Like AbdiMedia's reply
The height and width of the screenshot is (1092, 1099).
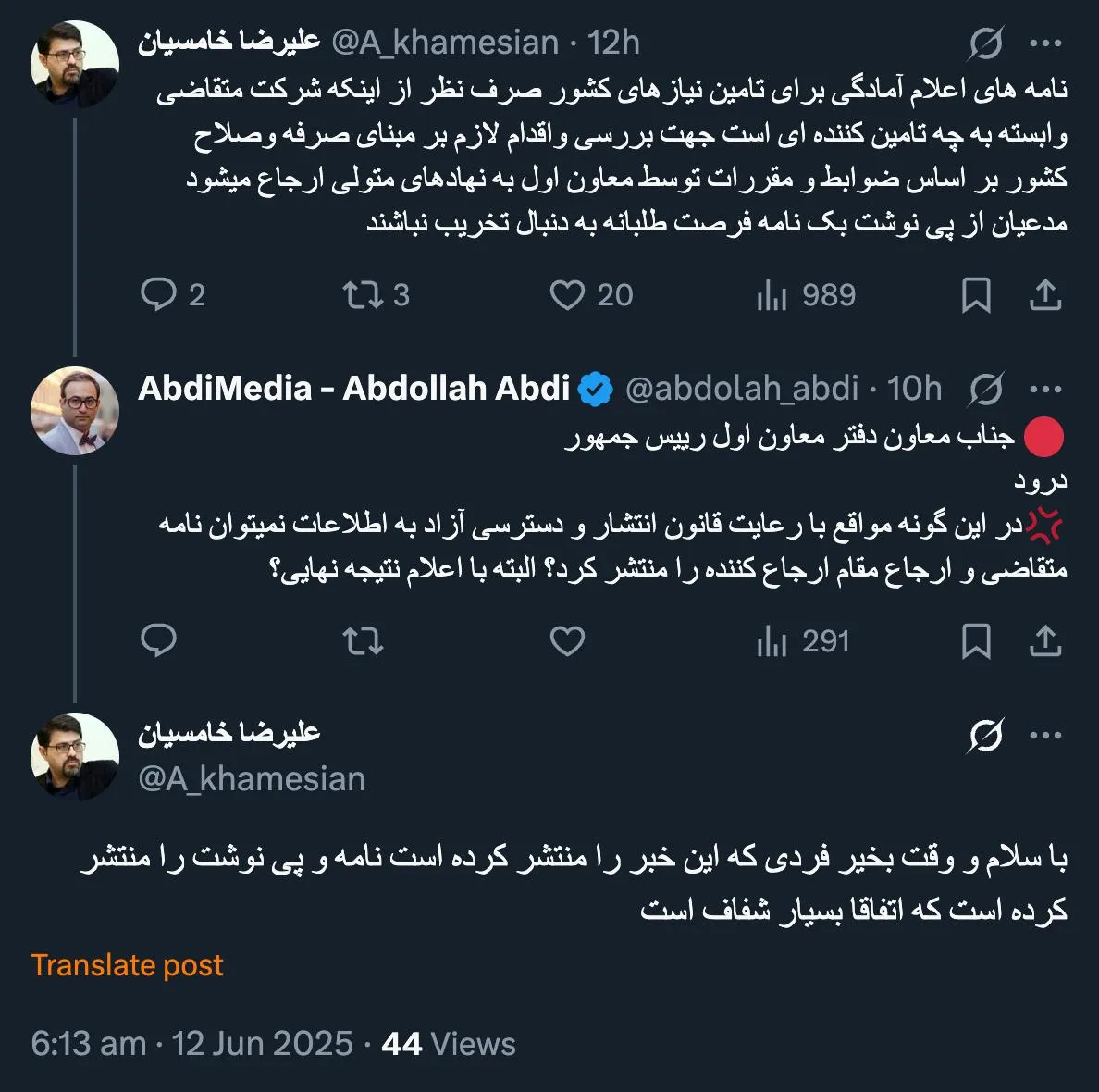(567, 640)
